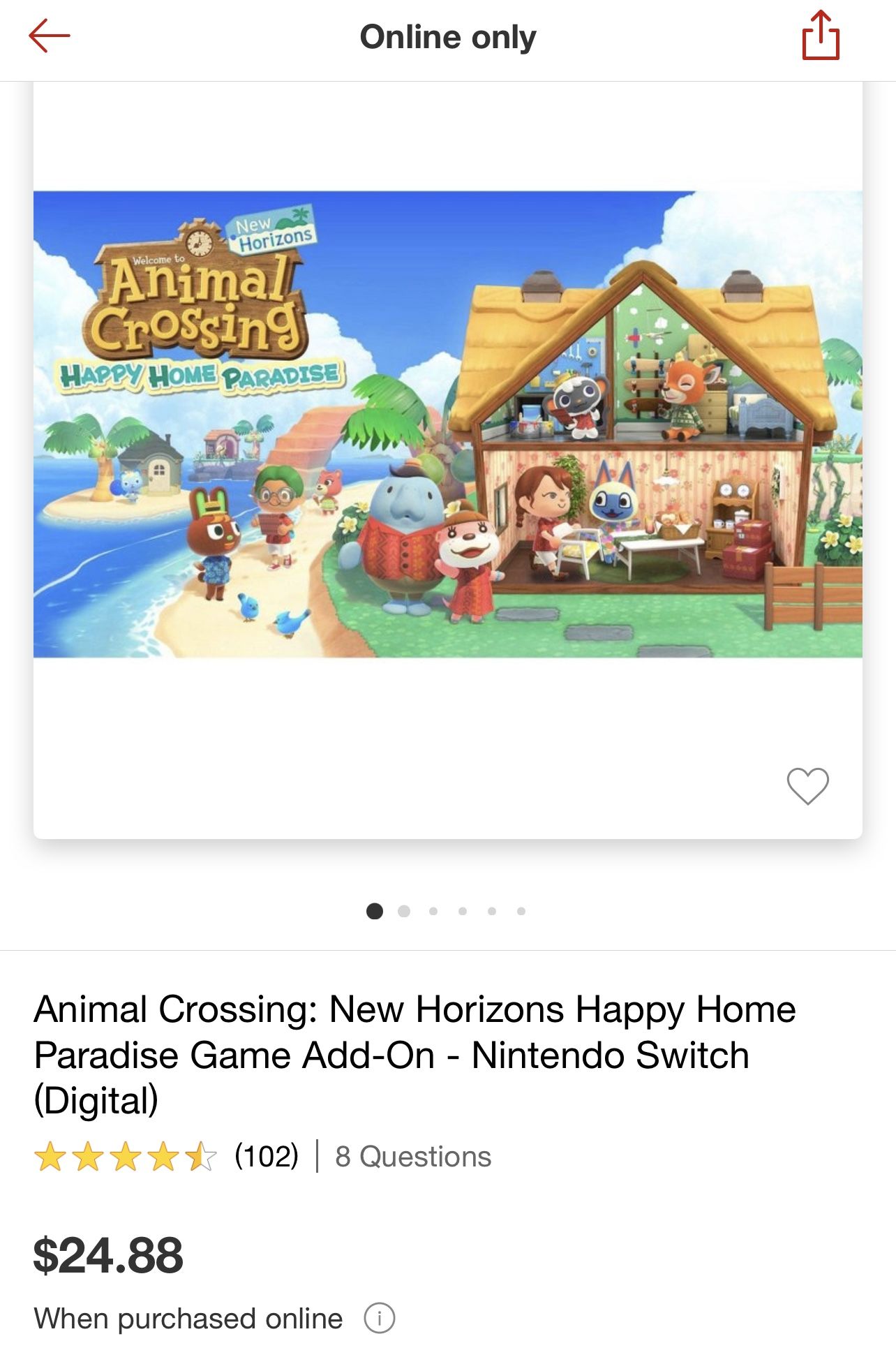
Task: Go to the third image dot
Action: point(433,911)
